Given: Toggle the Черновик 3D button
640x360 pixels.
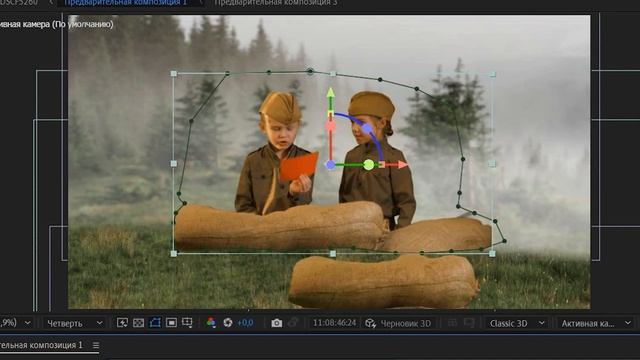Looking at the screenshot, I should [398, 323].
